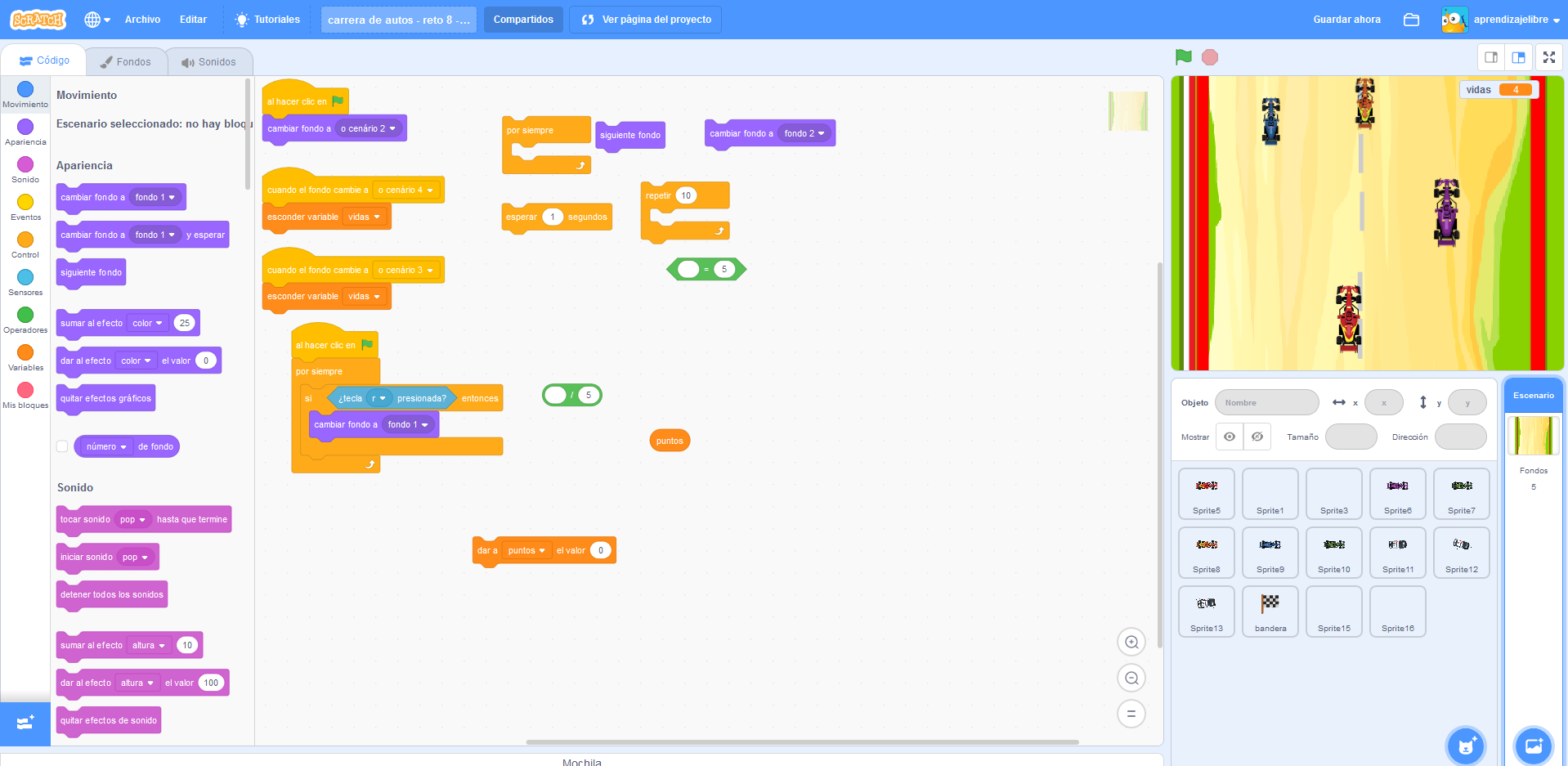The height and width of the screenshot is (766, 1568).
Task: Select the Variables orange category circle
Action: (25, 353)
